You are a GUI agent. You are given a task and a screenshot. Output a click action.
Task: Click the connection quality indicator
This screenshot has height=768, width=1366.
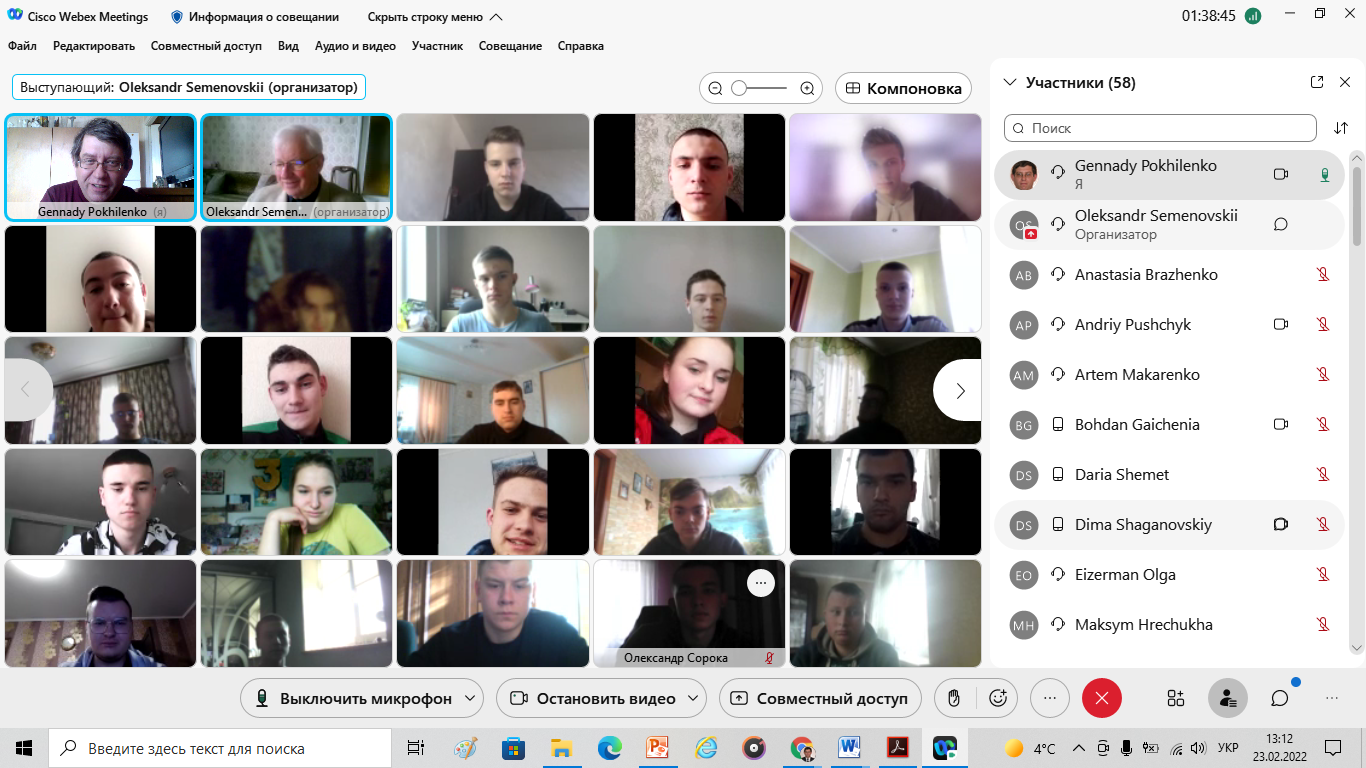(x=1253, y=16)
